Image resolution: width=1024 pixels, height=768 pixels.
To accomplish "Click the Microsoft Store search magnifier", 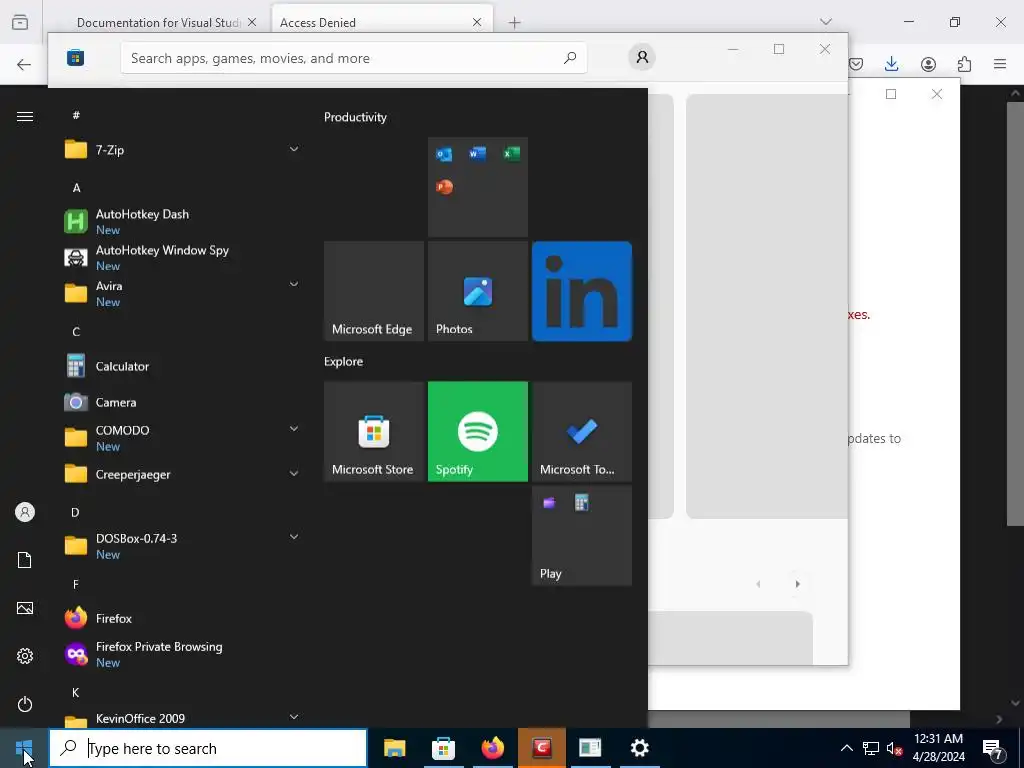I will point(570,57).
